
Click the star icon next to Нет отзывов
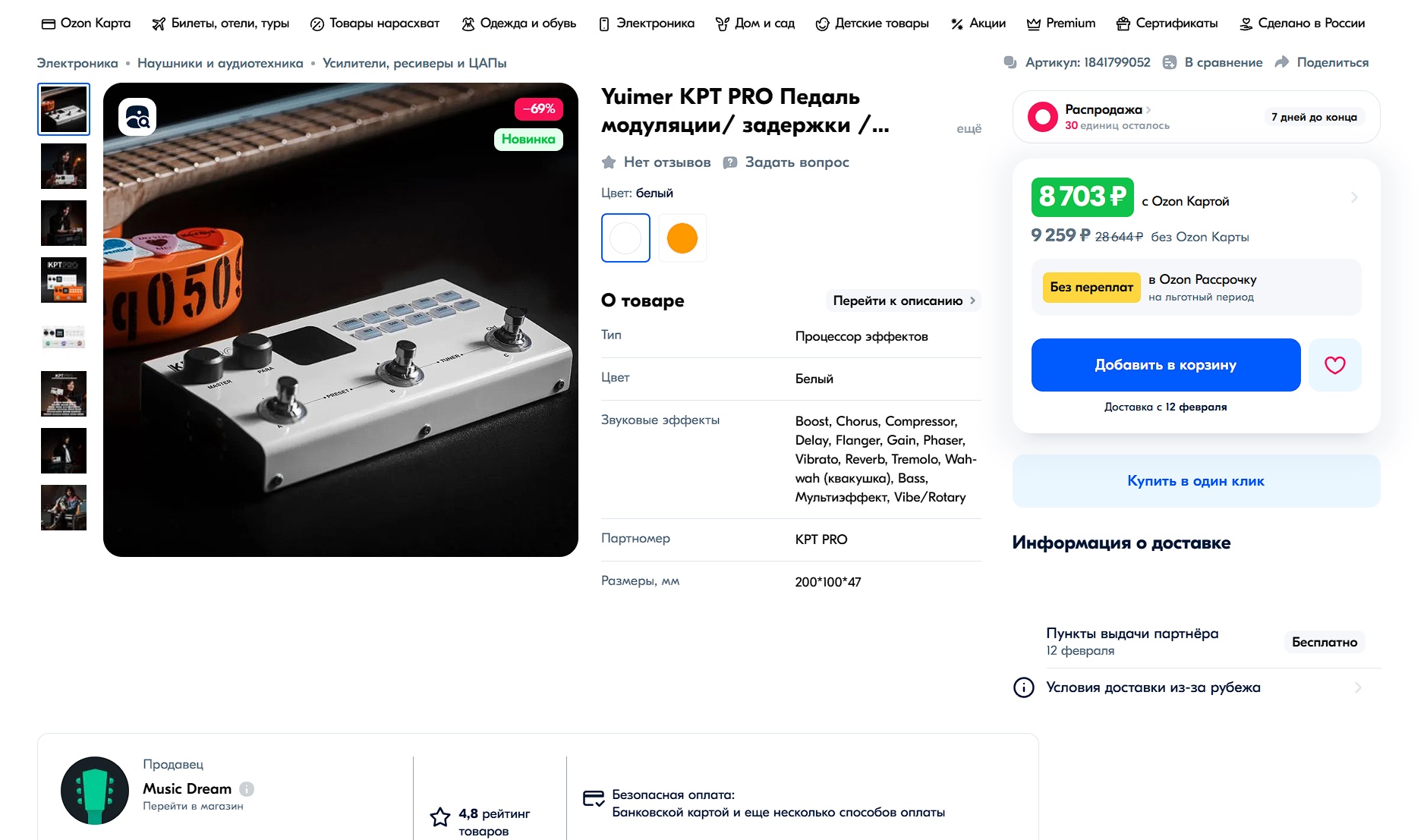609,162
